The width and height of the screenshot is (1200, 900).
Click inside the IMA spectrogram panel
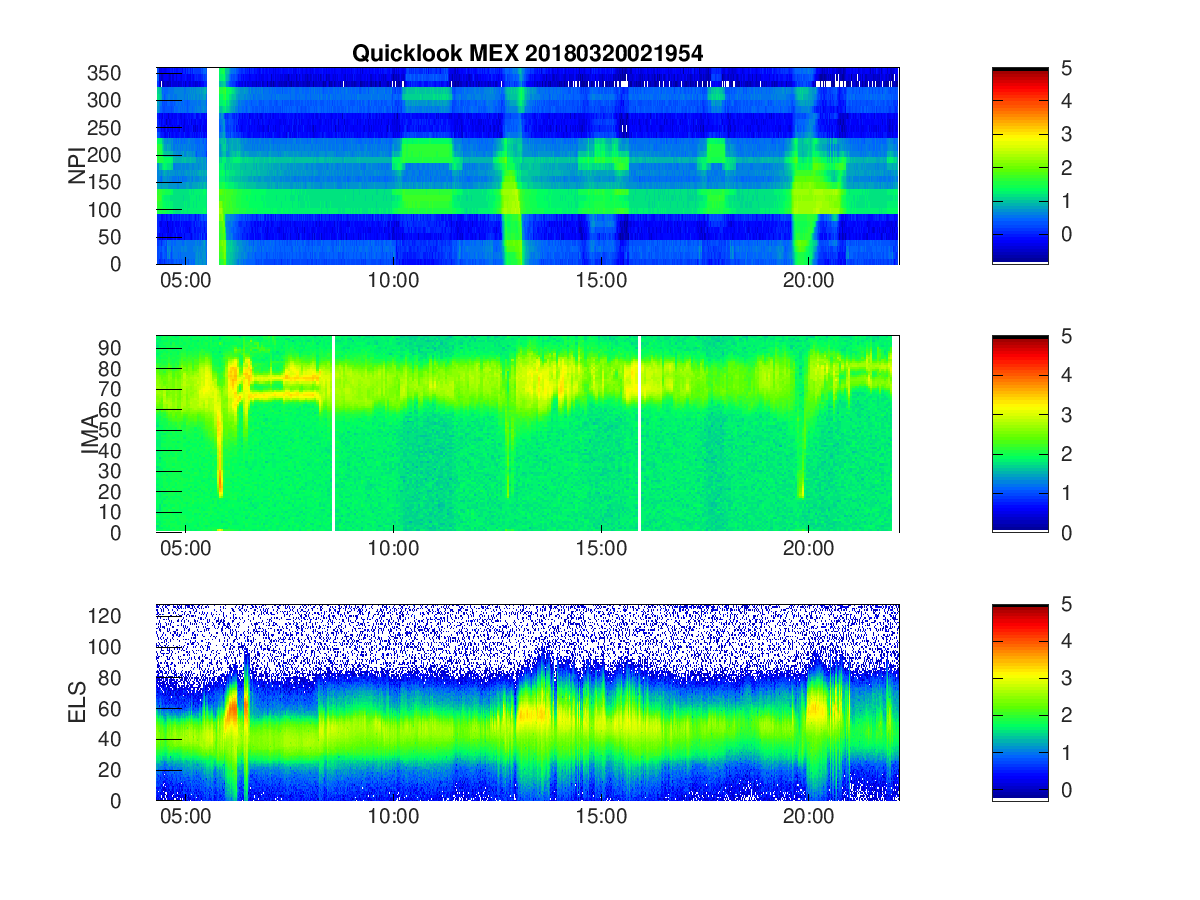pyautogui.click(x=528, y=434)
